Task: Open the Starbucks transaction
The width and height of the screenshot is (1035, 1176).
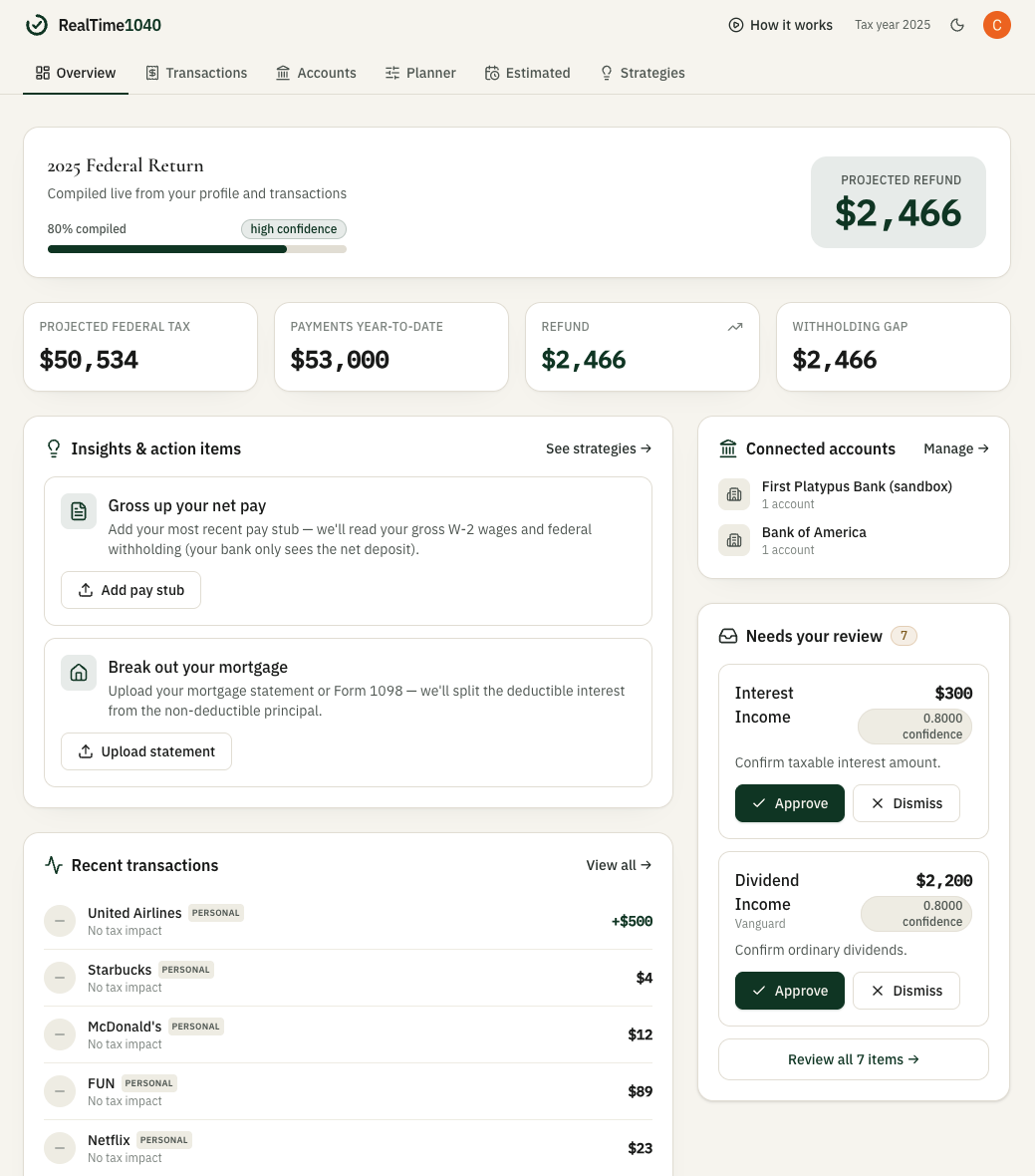Action: pos(349,978)
